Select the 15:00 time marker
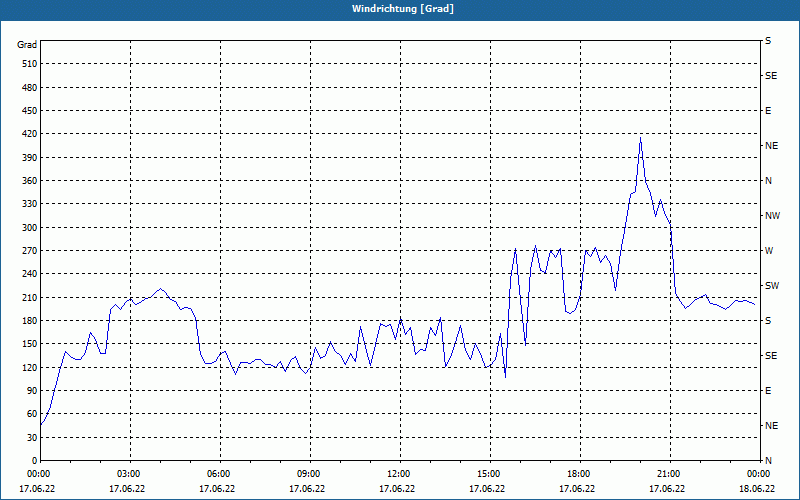The width and height of the screenshot is (800, 500). 489,474
